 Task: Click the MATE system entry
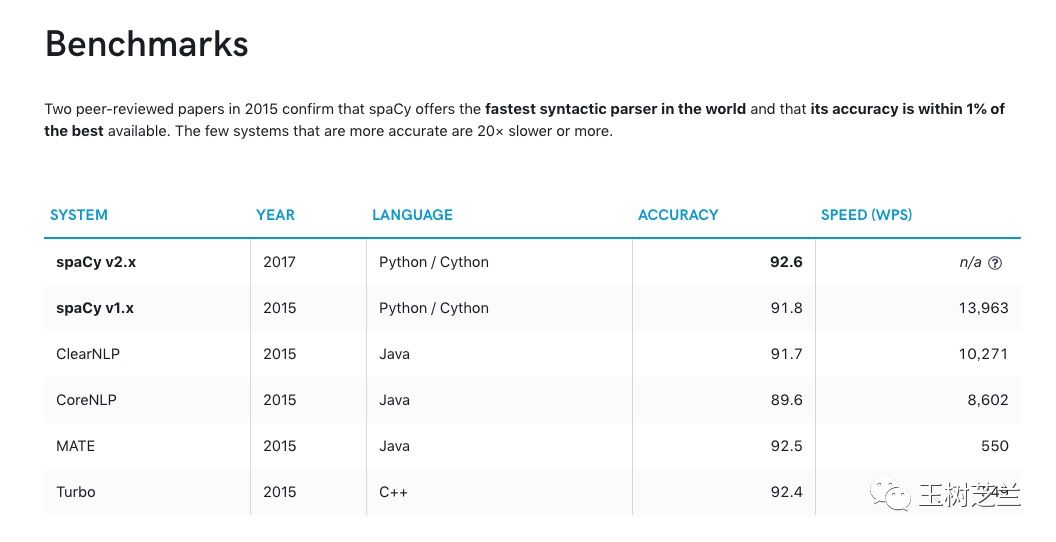76,446
